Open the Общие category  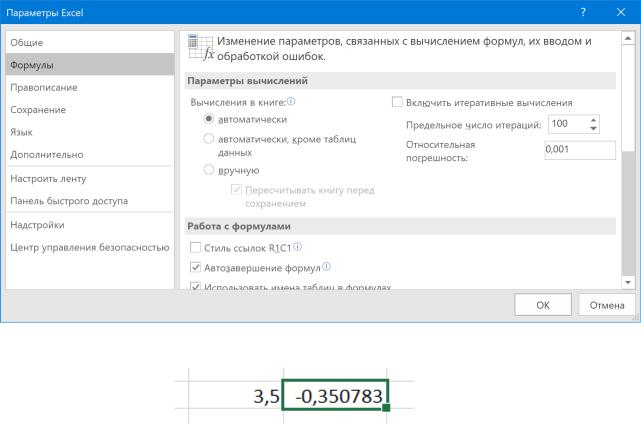pos(90,43)
